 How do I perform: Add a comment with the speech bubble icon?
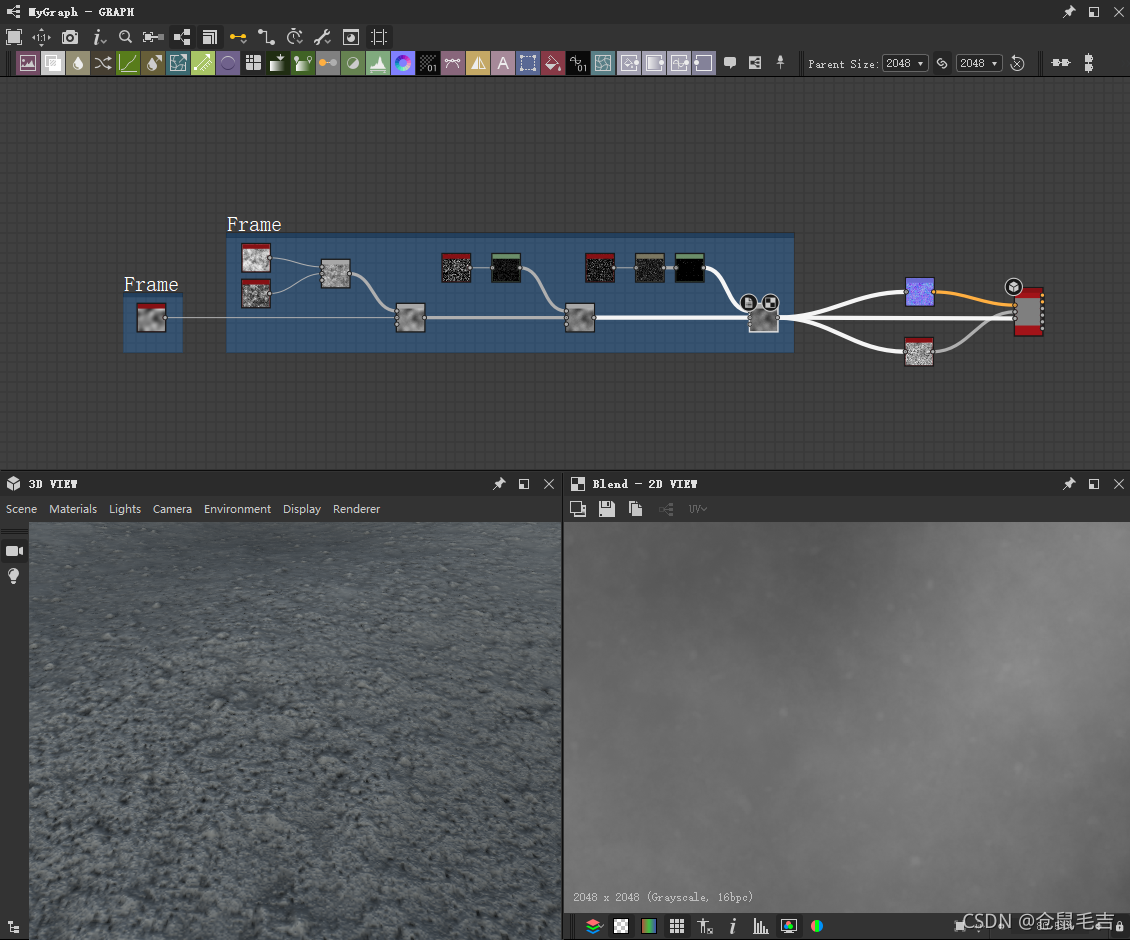coord(729,63)
